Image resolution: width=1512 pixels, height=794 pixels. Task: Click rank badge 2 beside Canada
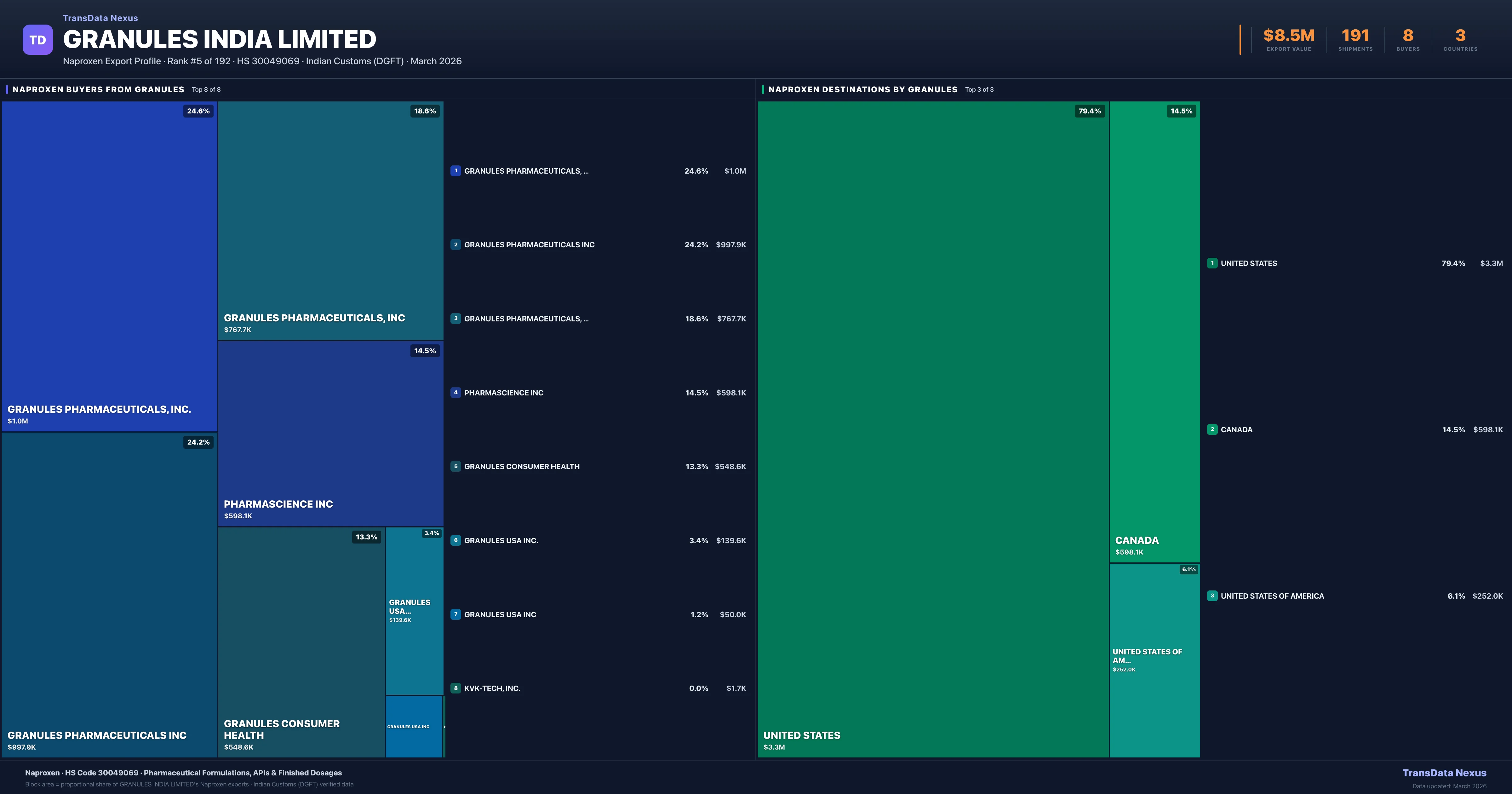coord(1212,429)
